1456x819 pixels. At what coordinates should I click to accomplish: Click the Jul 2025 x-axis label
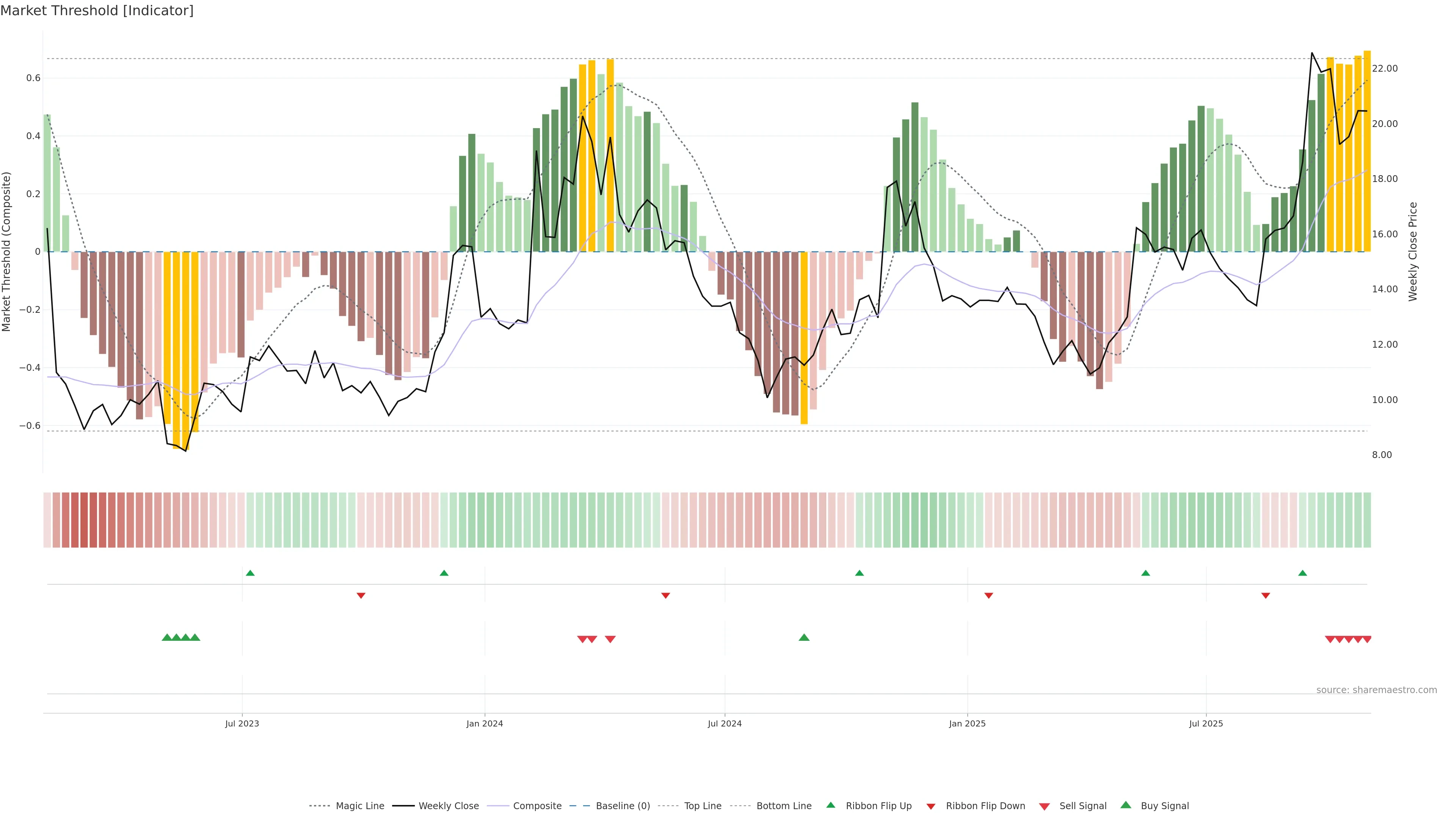click(x=1206, y=723)
